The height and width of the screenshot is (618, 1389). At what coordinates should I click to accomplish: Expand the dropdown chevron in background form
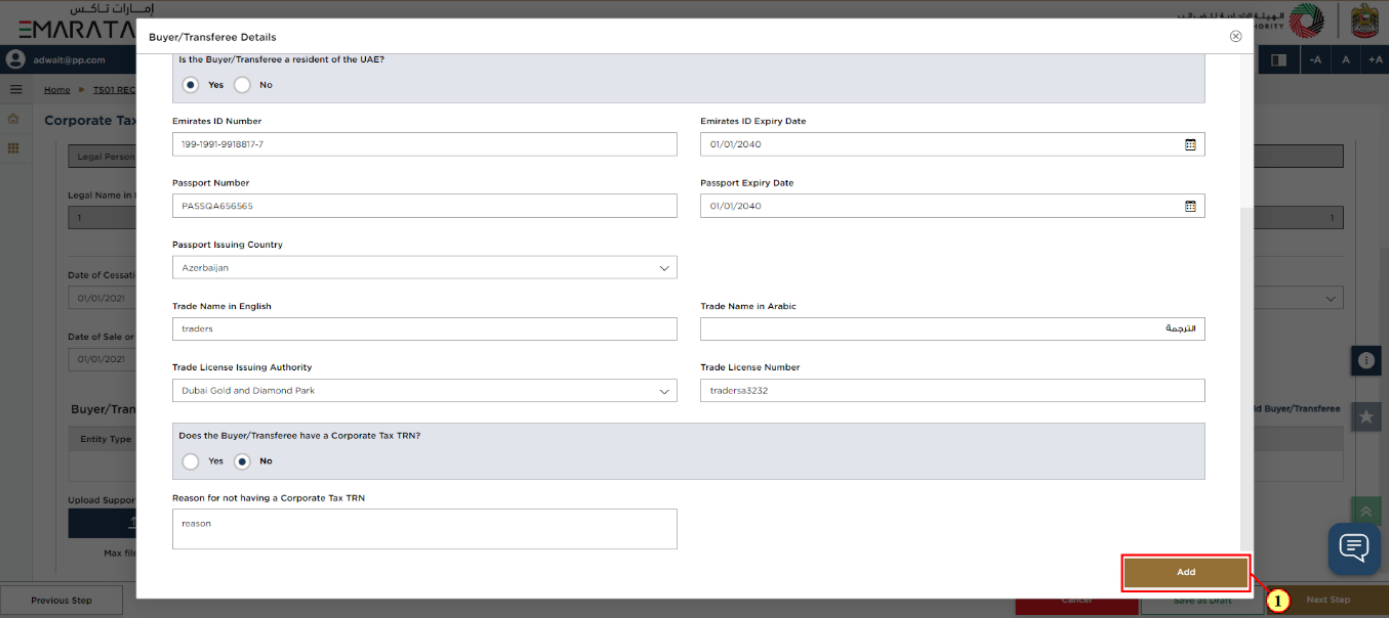pos(1330,298)
